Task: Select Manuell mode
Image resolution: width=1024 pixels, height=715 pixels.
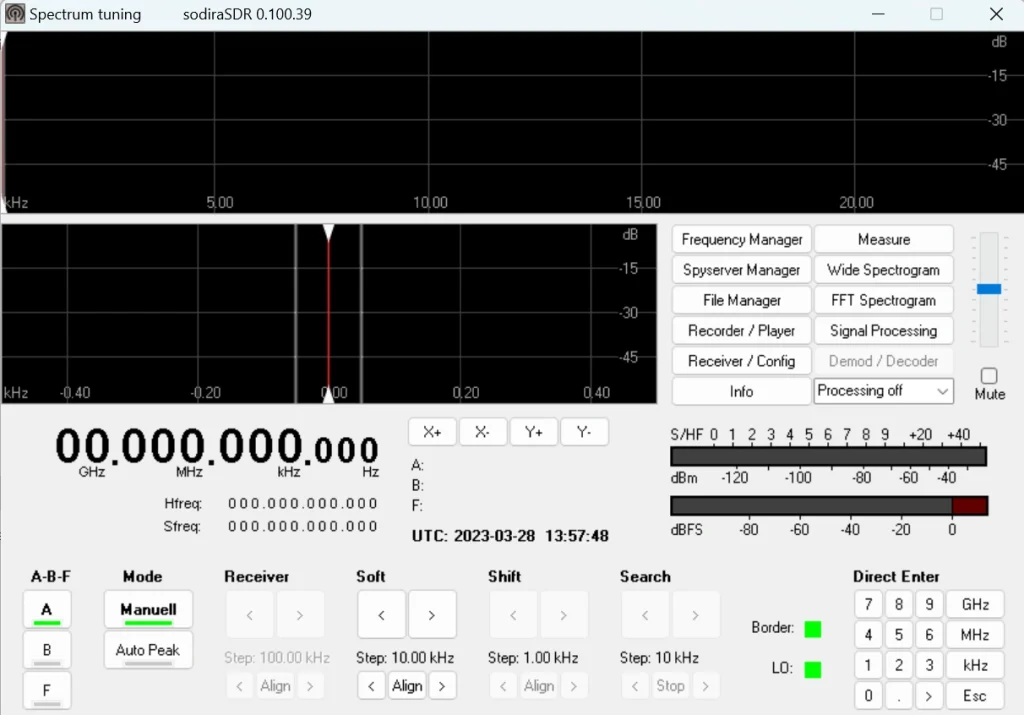Action: coord(148,610)
